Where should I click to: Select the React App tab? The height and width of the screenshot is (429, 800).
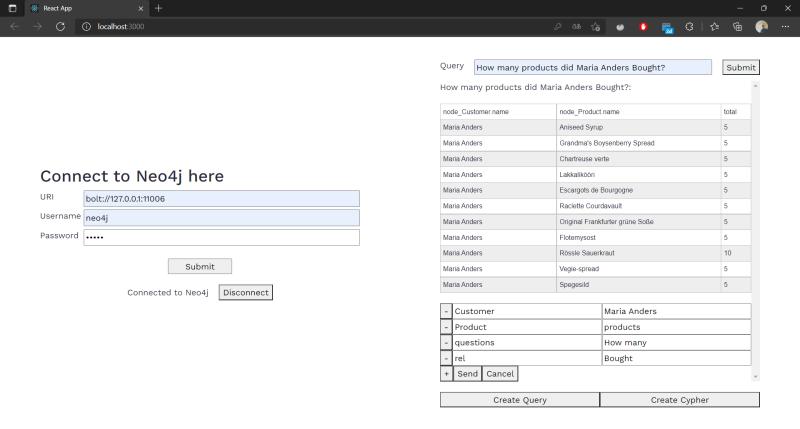[80, 8]
